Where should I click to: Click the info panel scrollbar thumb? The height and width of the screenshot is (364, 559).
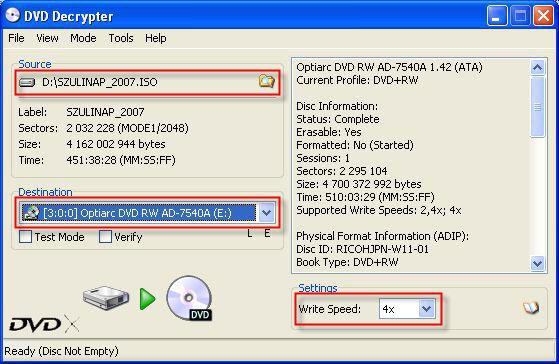pyautogui.click(x=538, y=107)
